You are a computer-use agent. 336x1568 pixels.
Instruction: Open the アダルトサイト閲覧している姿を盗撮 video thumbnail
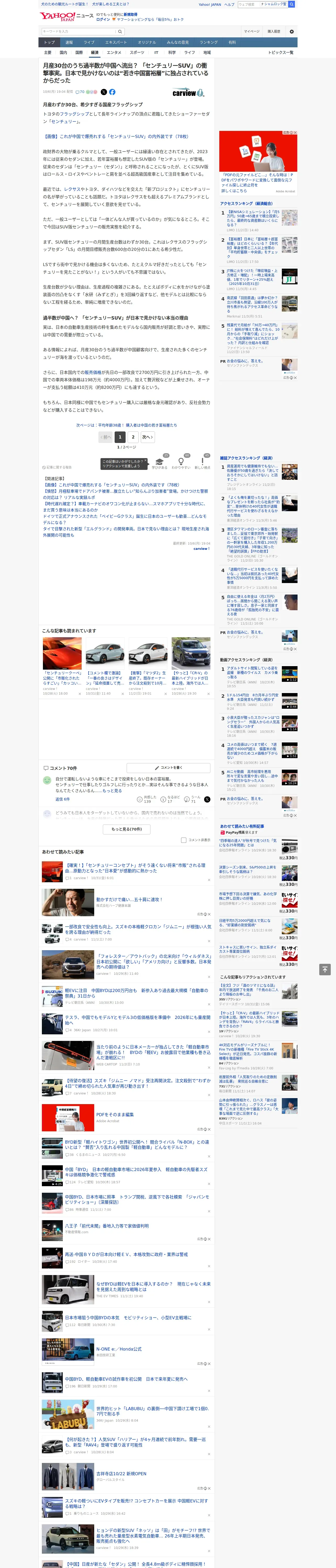pyautogui.click(x=290, y=674)
